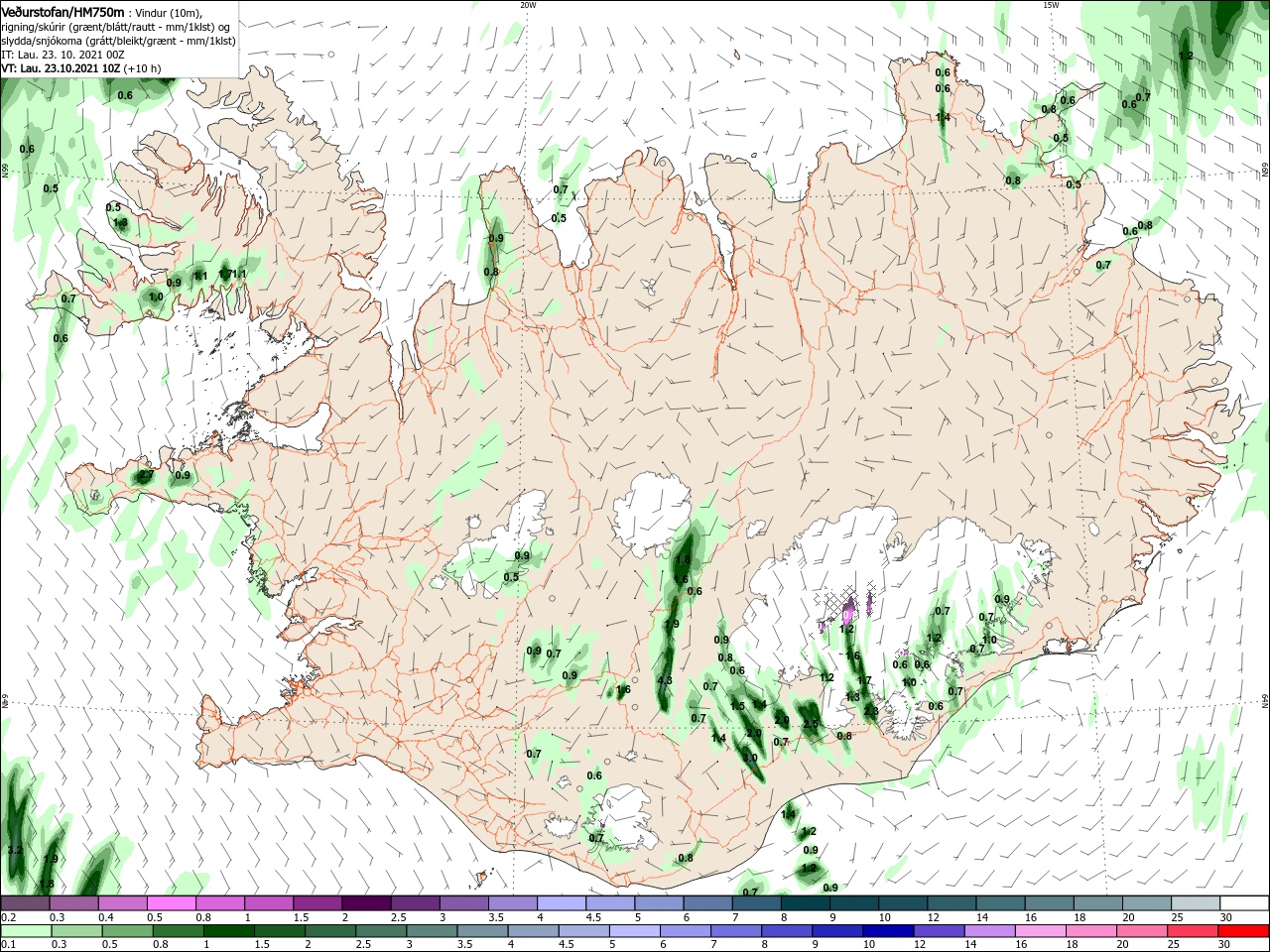Click the "2.3" precipitation value on the map

pos(870,711)
